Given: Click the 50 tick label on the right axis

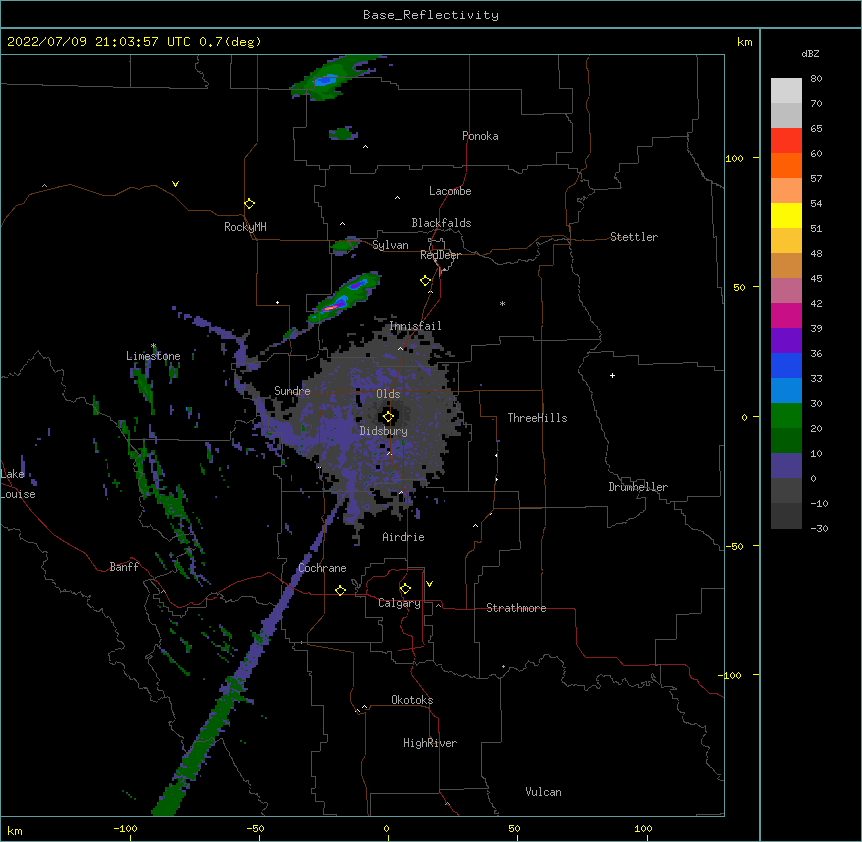Looking at the screenshot, I should click(739, 287).
